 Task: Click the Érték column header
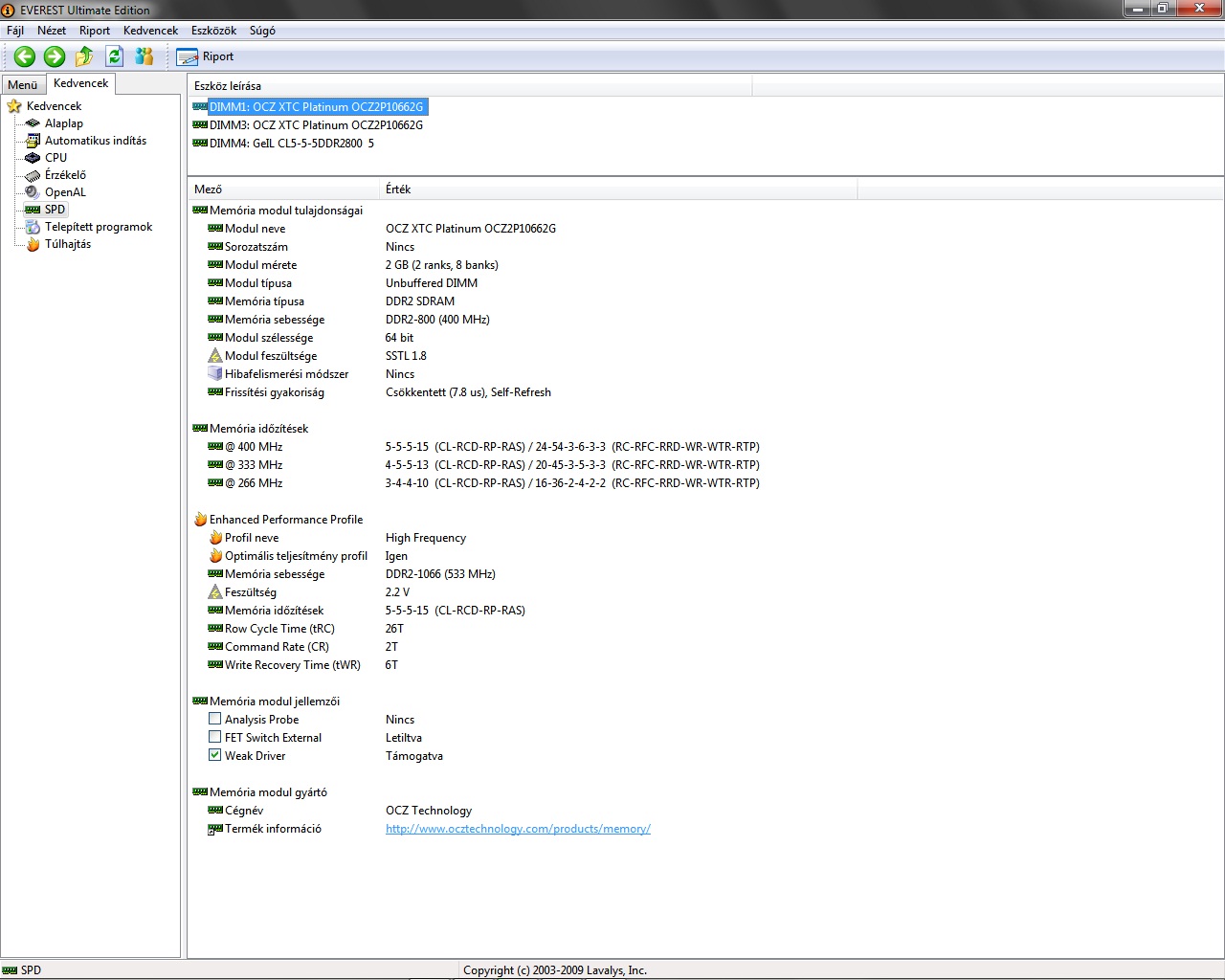click(618, 189)
